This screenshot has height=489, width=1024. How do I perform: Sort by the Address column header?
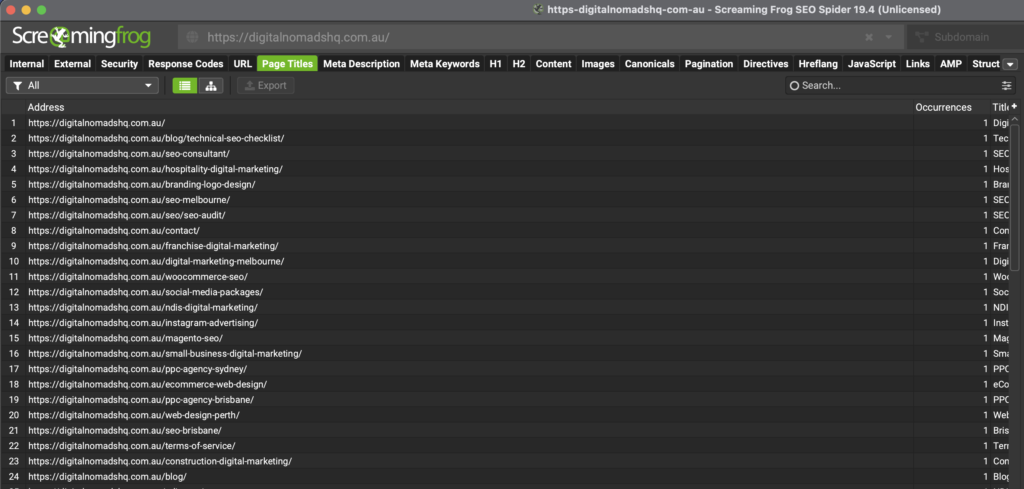click(46, 107)
